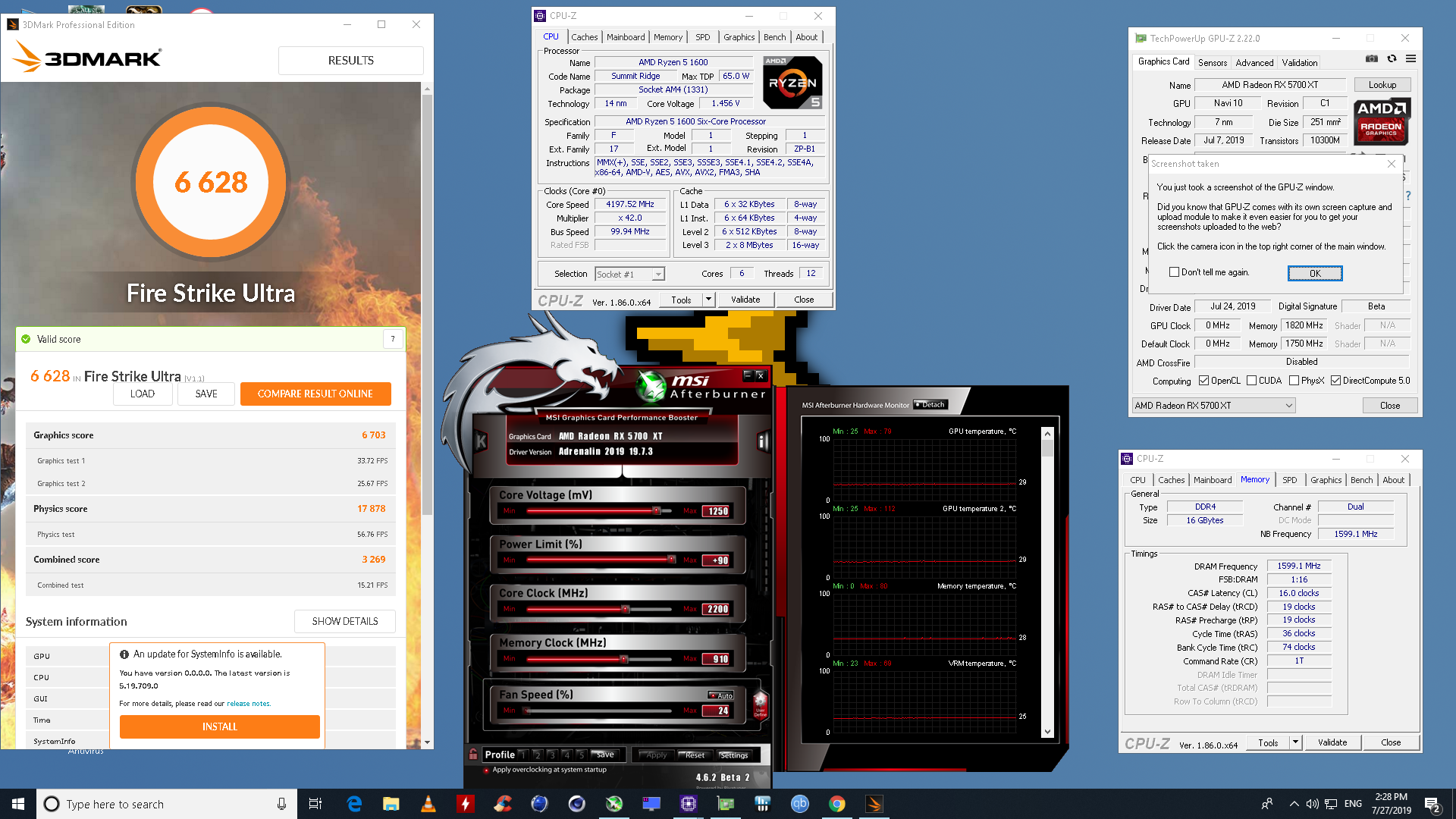Screen dimensions: 1456x819
Task: Open the Tools dropdown arrow in top CPU-Z
Action: (708, 300)
